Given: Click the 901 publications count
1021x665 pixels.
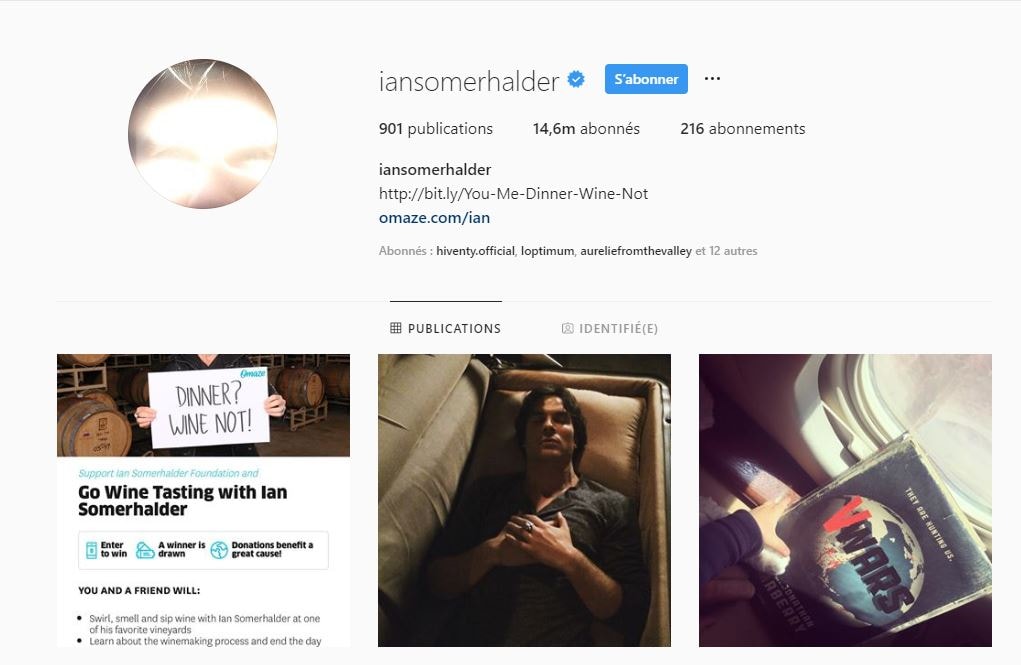Looking at the screenshot, I should point(436,129).
